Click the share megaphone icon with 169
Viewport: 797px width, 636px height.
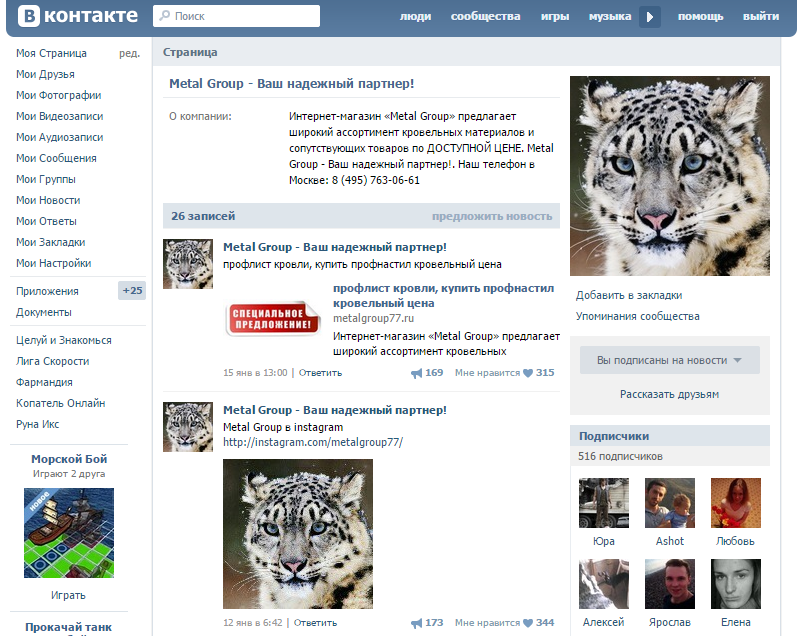(416, 373)
